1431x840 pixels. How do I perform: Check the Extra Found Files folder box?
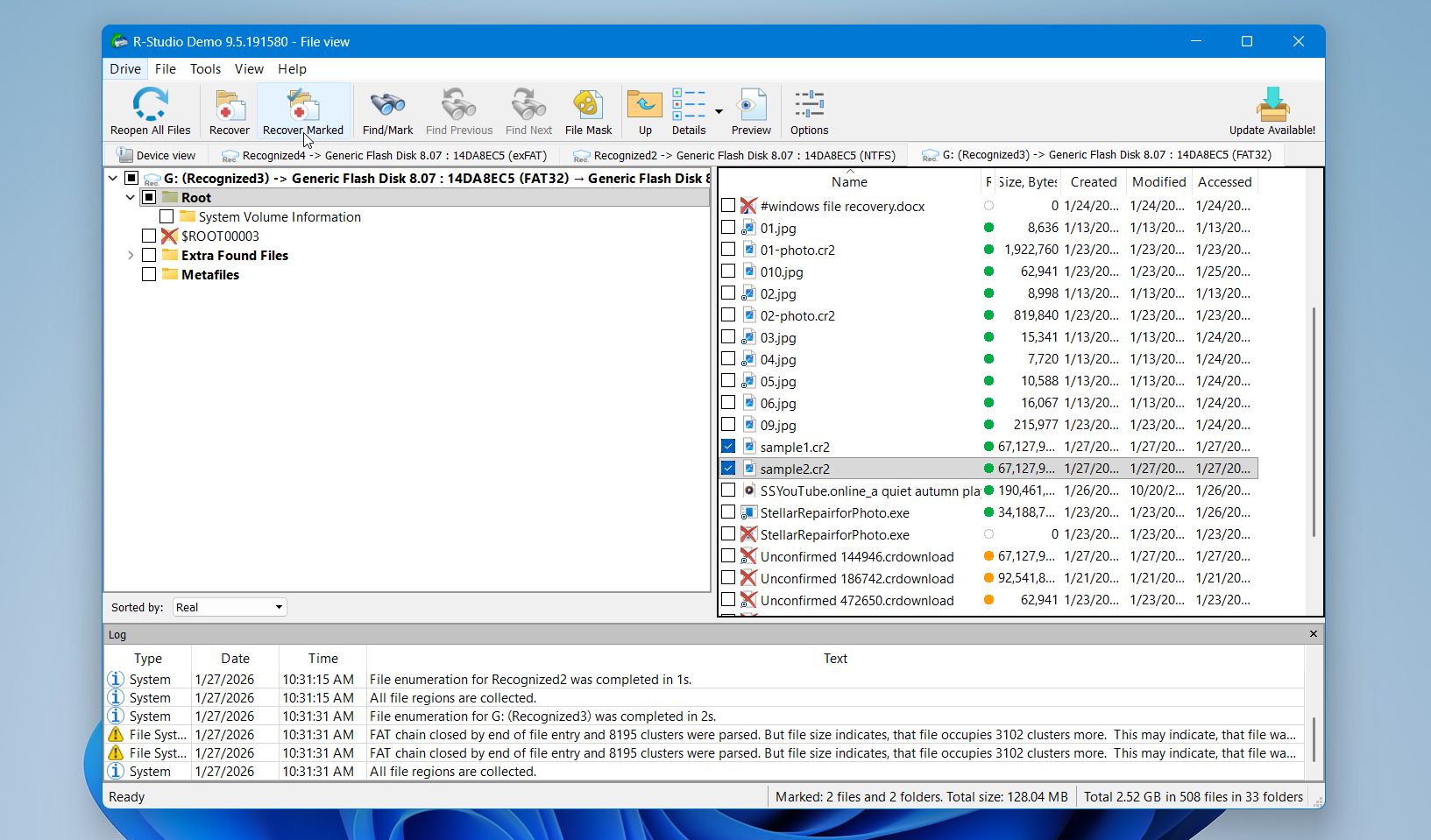pos(149,256)
